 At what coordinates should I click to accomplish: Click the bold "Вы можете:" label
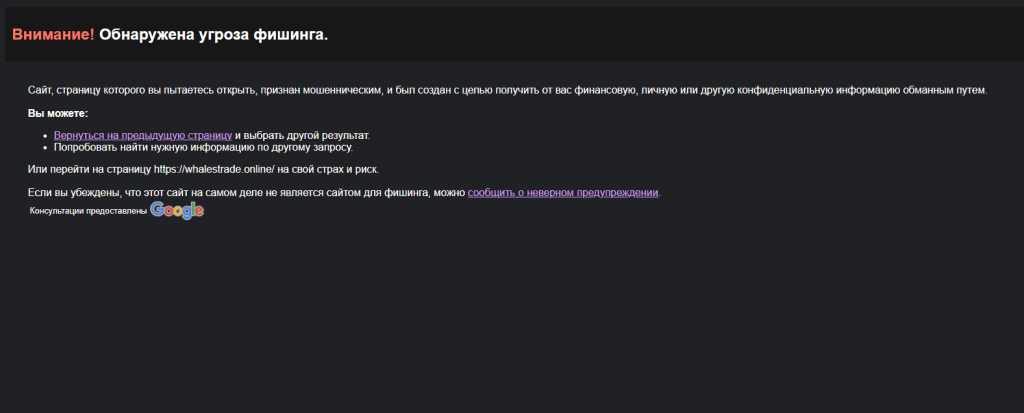[x=58, y=113]
